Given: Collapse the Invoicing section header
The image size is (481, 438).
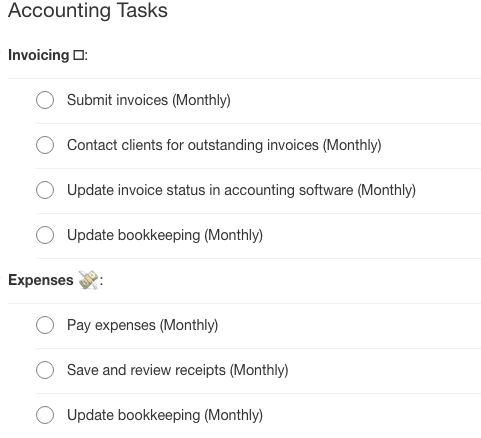Looking at the screenshot, I should pos(48,55).
